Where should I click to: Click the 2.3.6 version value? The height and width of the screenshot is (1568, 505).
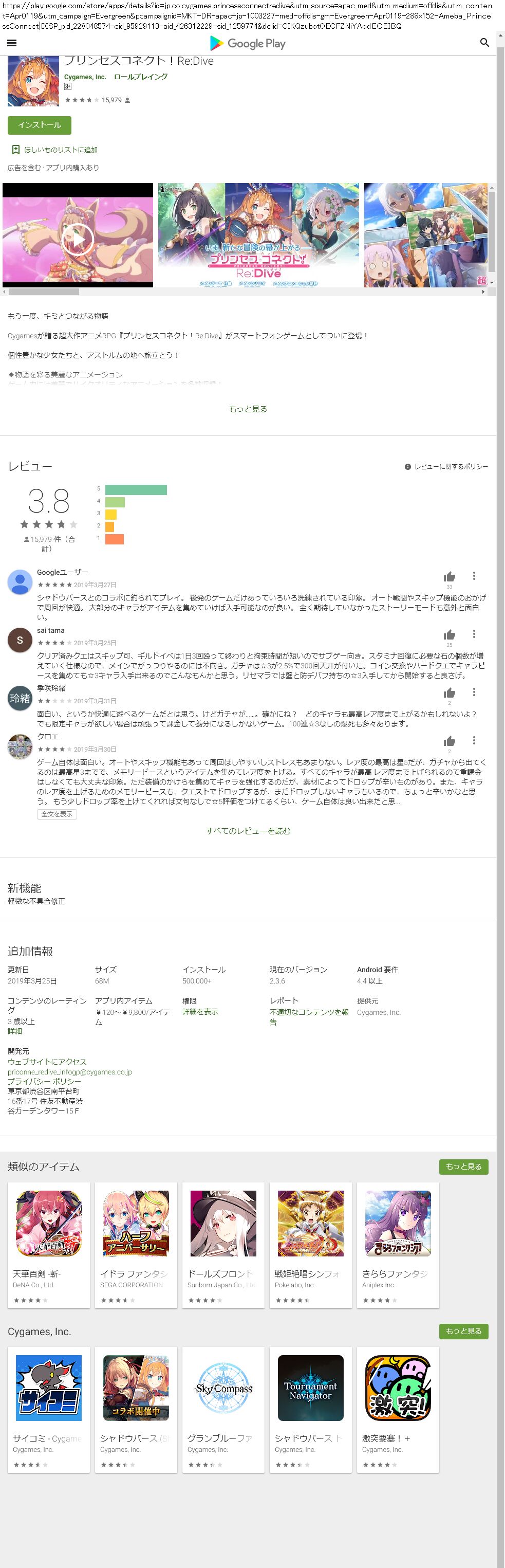(277, 980)
